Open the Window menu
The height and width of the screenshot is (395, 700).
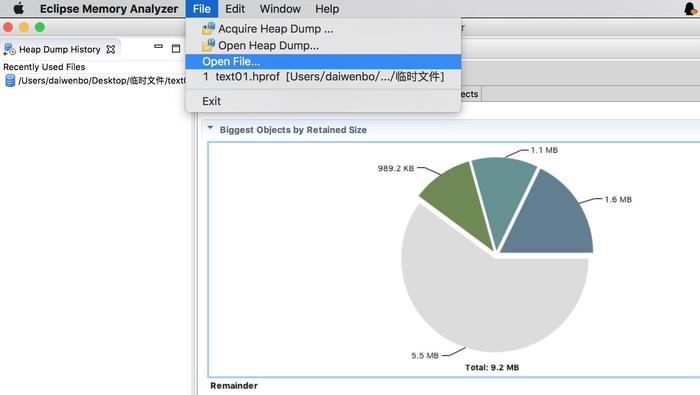(x=280, y=9)
